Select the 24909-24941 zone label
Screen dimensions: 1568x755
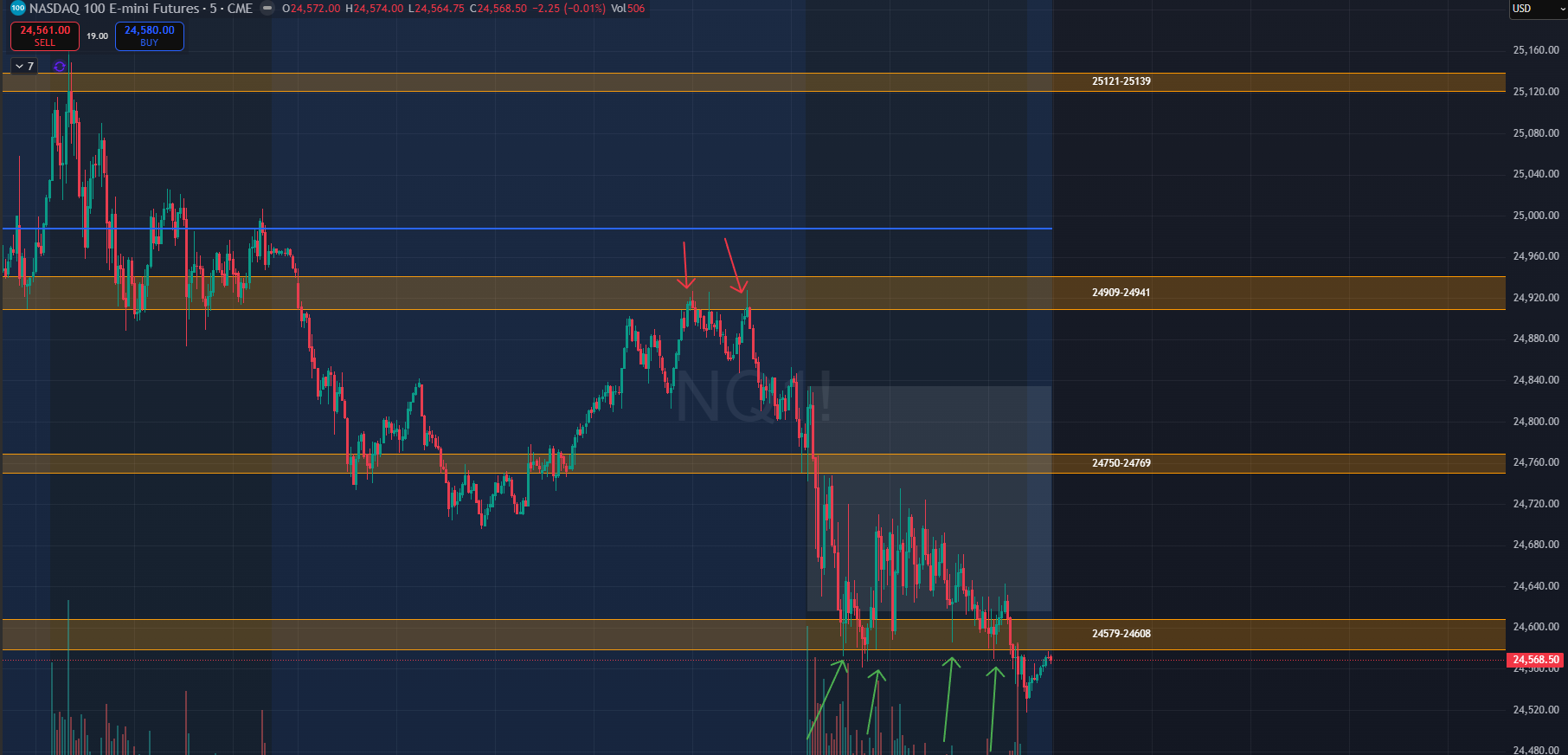click(x=1121, y=293)
